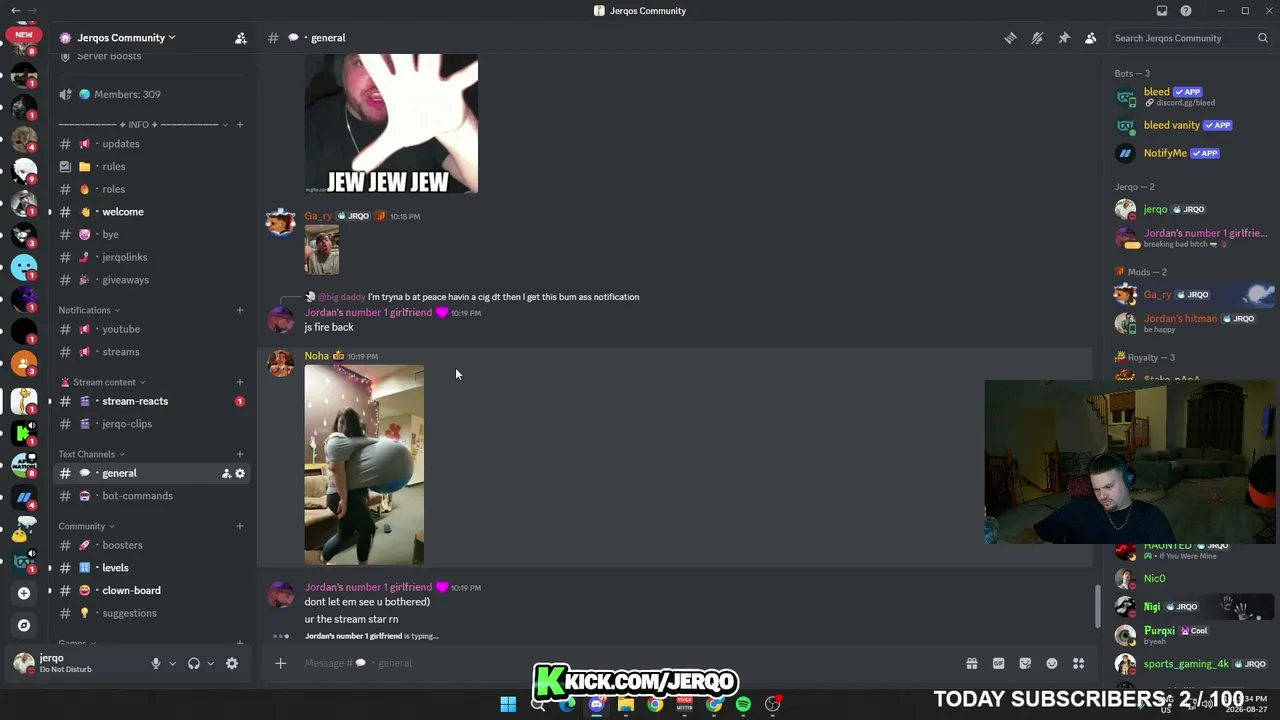Open the Discord inbox icon
Viewport: 1280px width, 720px height.
tap(1162, 11)
